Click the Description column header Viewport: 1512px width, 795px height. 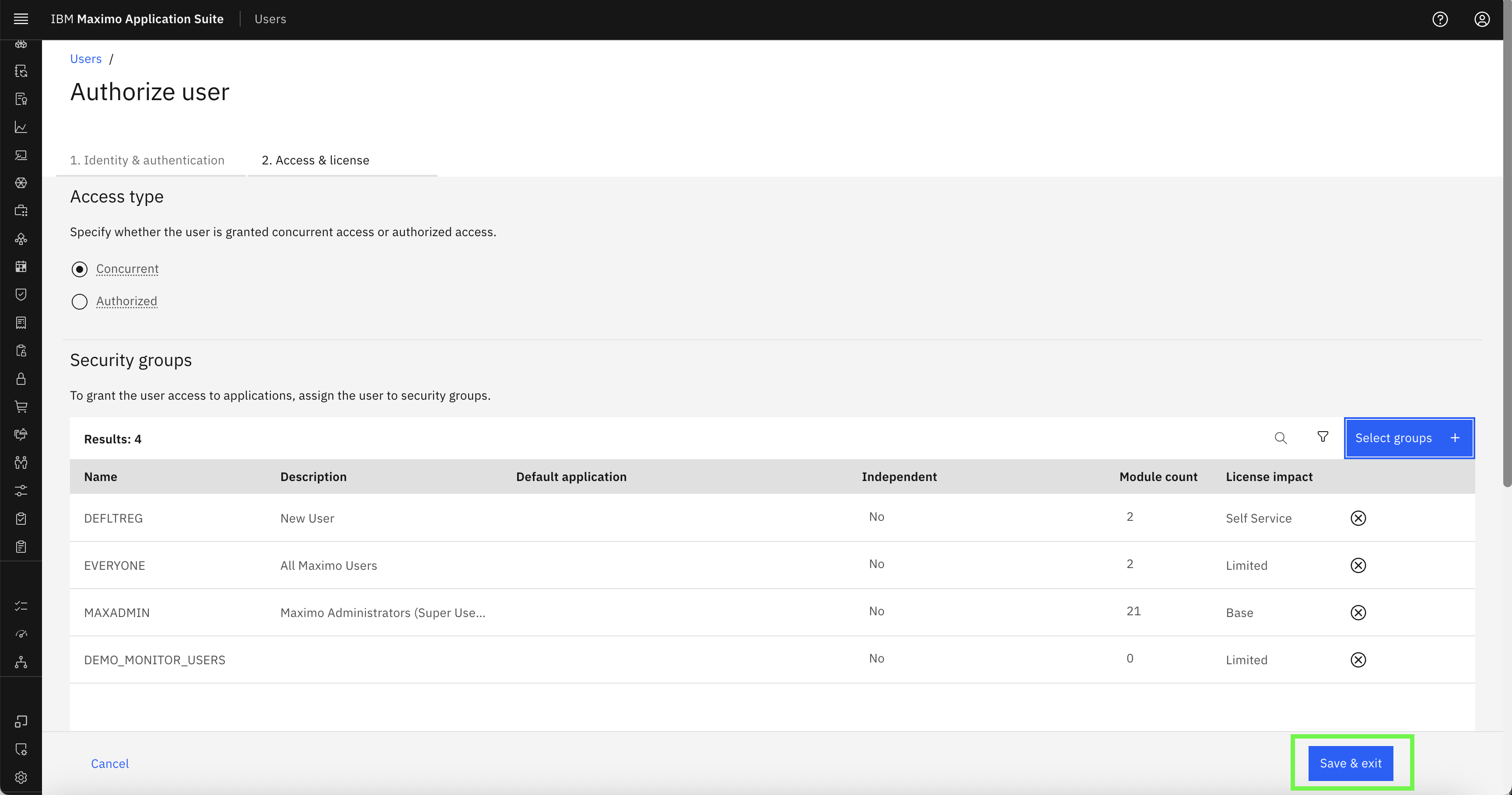[x=313, y=476]
